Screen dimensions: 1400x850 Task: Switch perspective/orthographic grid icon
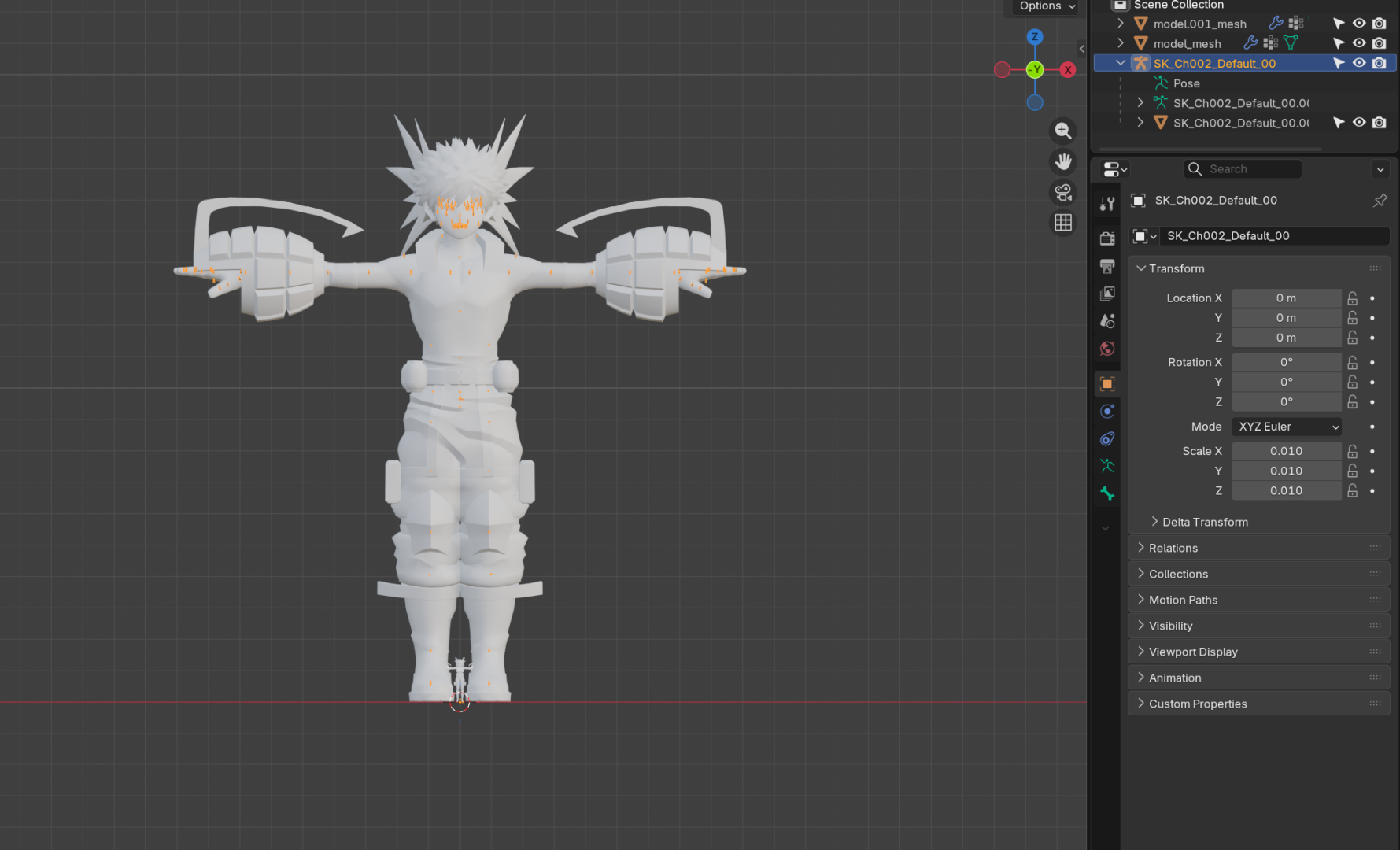tap(1063, 223)
